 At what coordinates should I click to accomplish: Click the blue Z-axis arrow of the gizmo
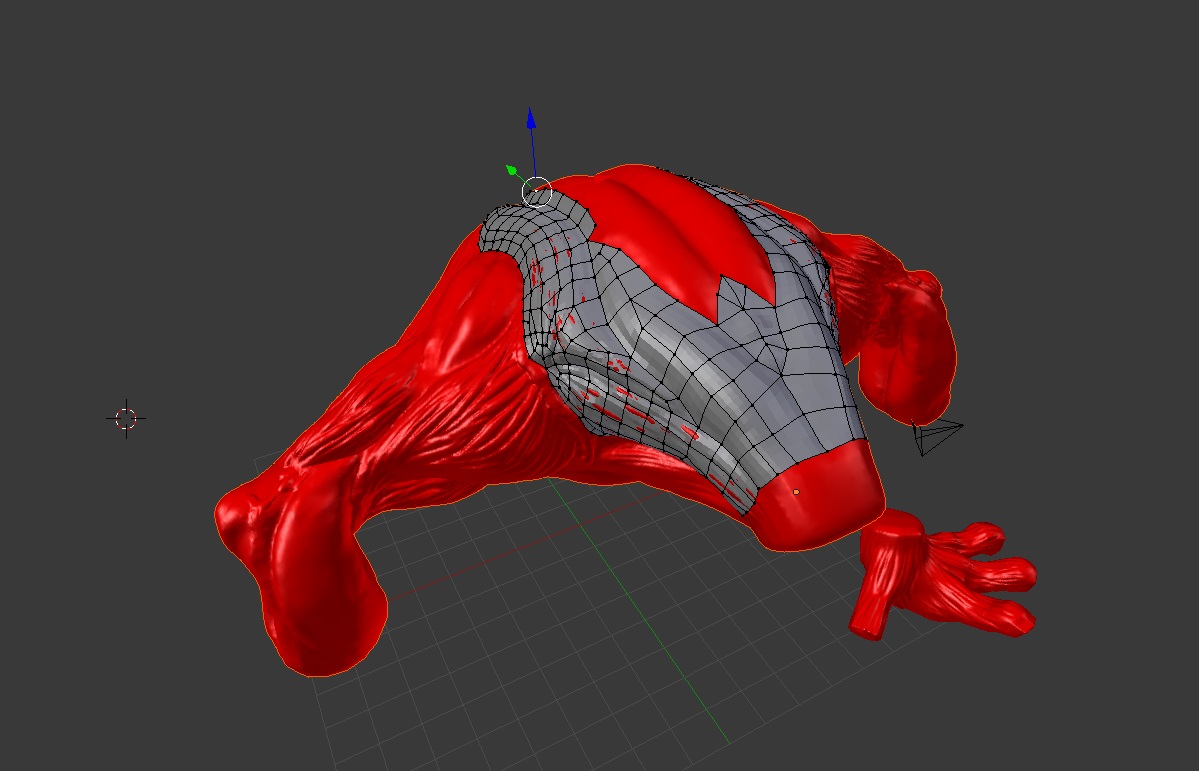click(x=531, y=119)
